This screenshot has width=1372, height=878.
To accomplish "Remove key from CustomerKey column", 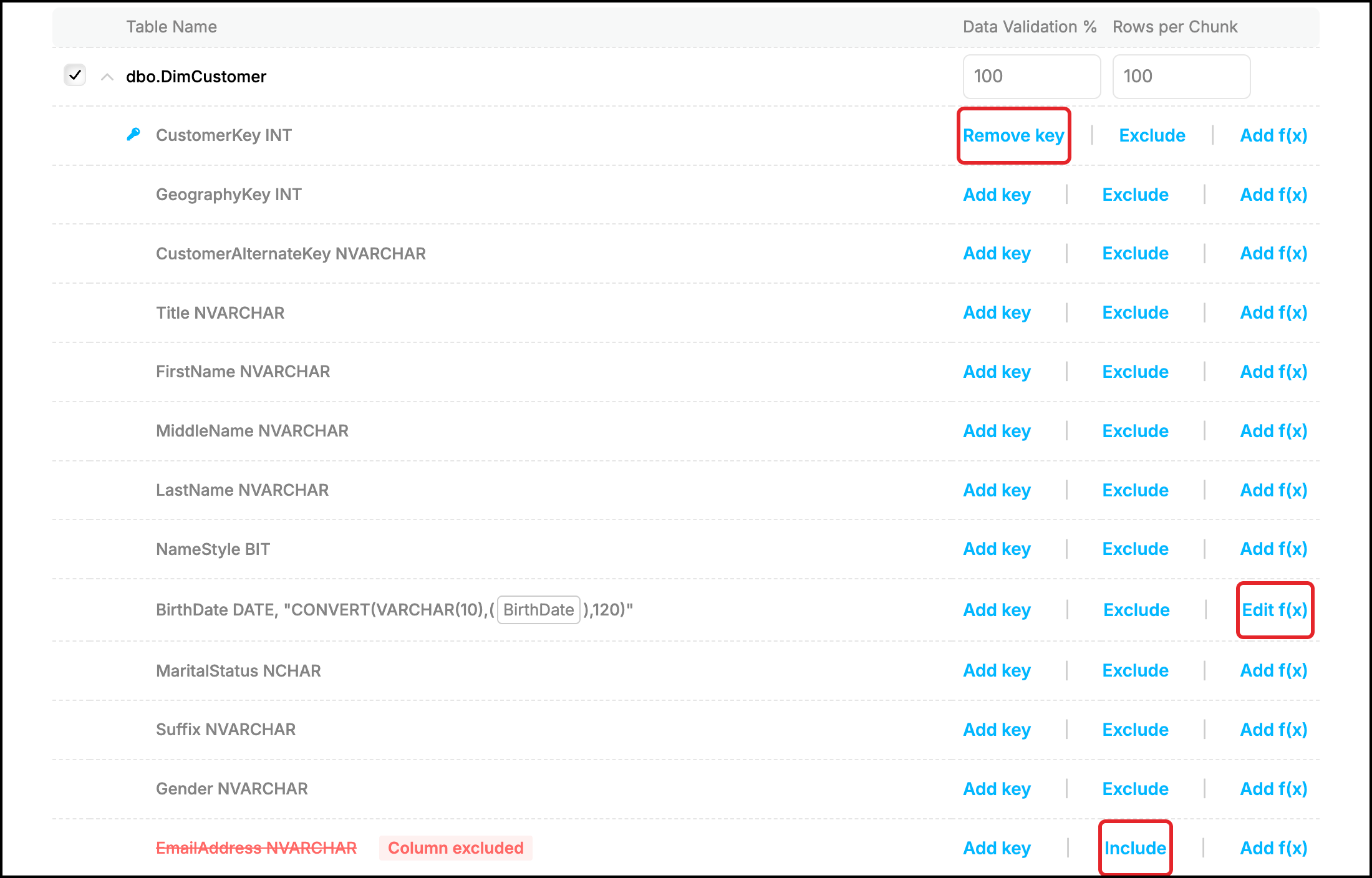I will 1014,136.
